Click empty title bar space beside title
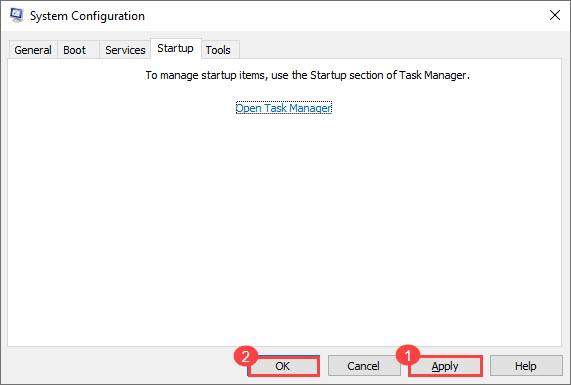The width and height of the screenshot is (571, 385). tap(344, 16)
